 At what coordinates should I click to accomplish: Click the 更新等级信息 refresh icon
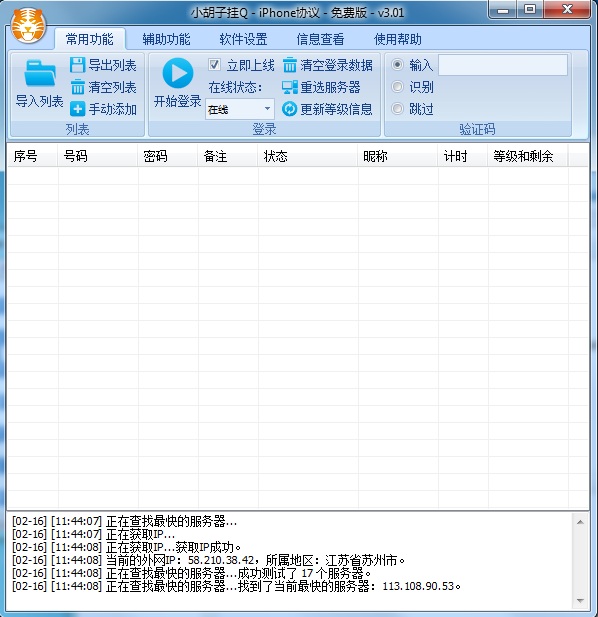[x=290, y=109]
